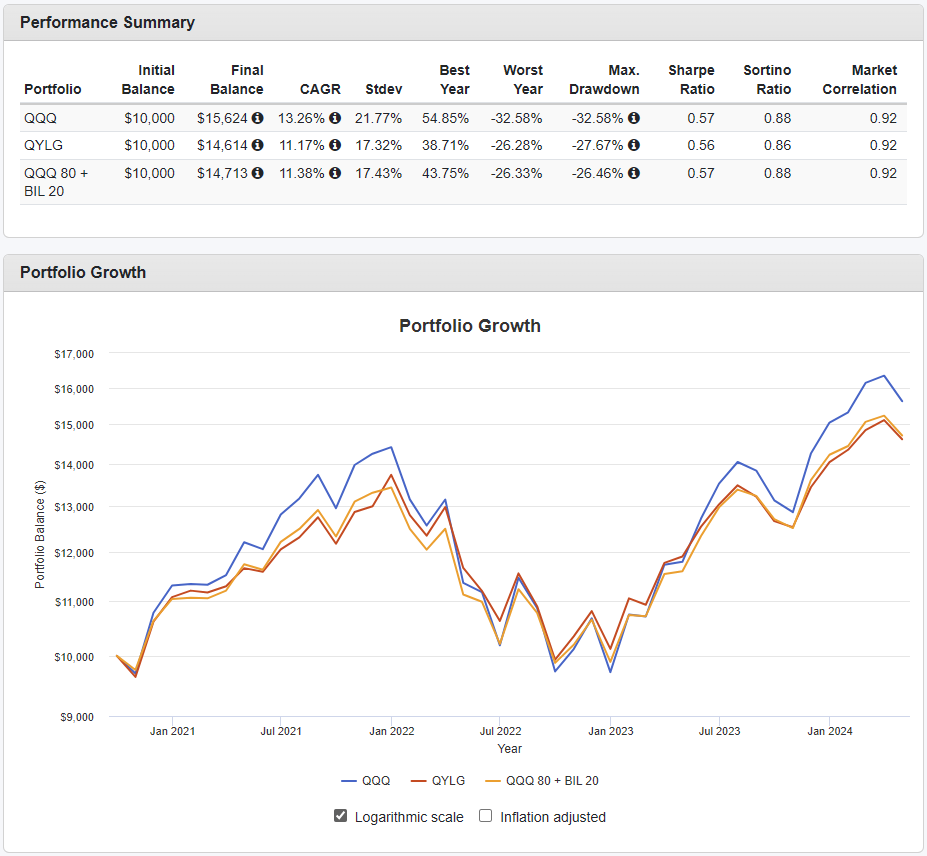Click worst year value -26.33%
Image resolution: width=927 pixels, height=856 pixels.
tap(516, 173)
